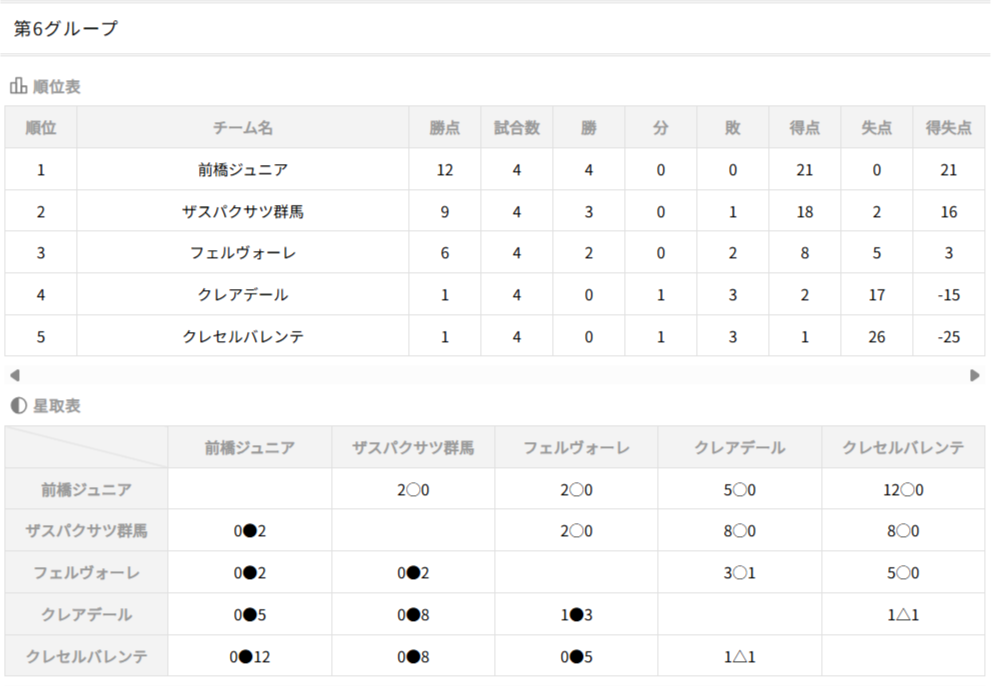This screenshot has width=993, height=686.
Task: Click the 試合数 column header
Action: pos(517,128)
